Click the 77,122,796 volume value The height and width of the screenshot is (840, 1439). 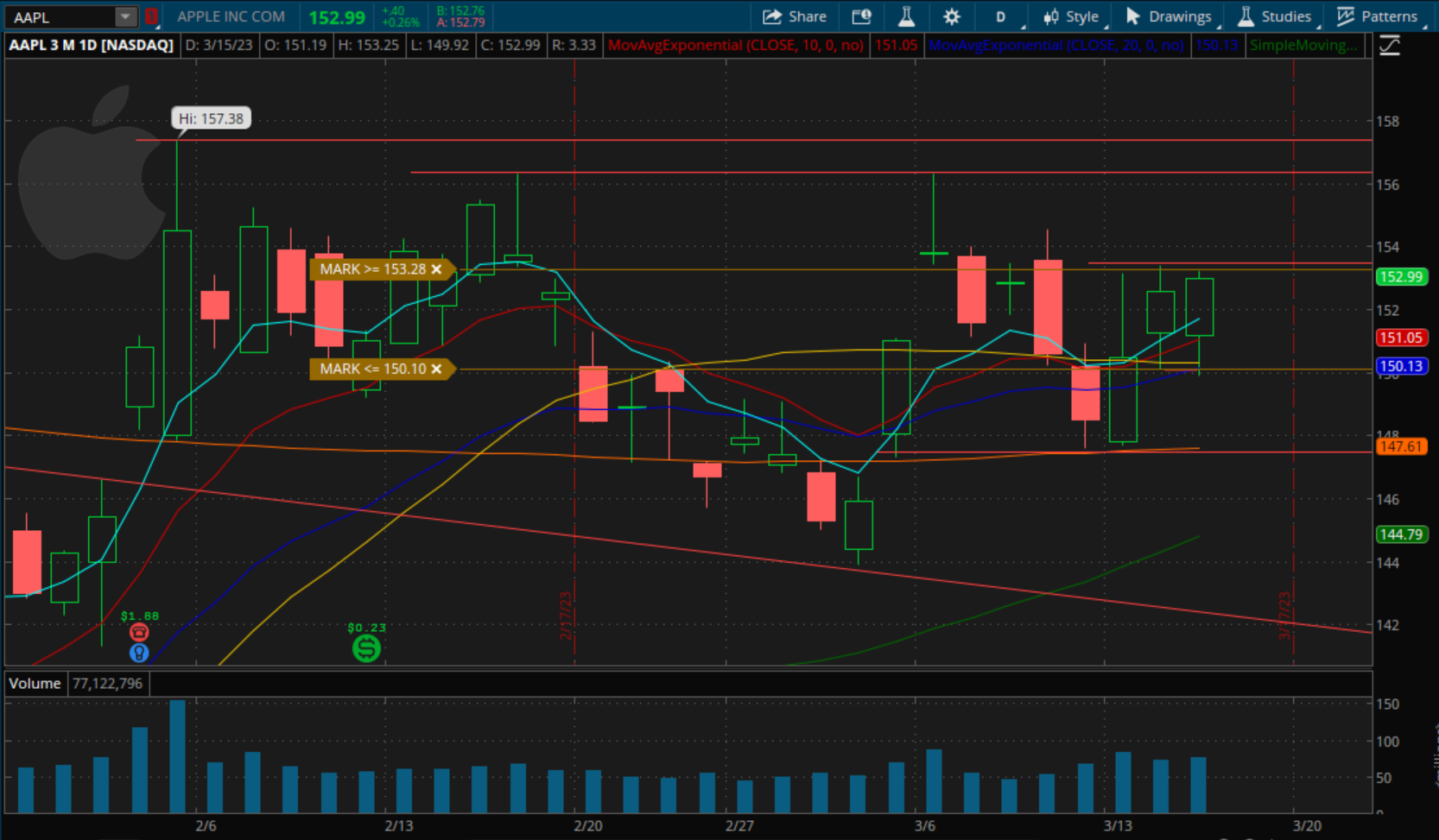[x=107, y=683]
